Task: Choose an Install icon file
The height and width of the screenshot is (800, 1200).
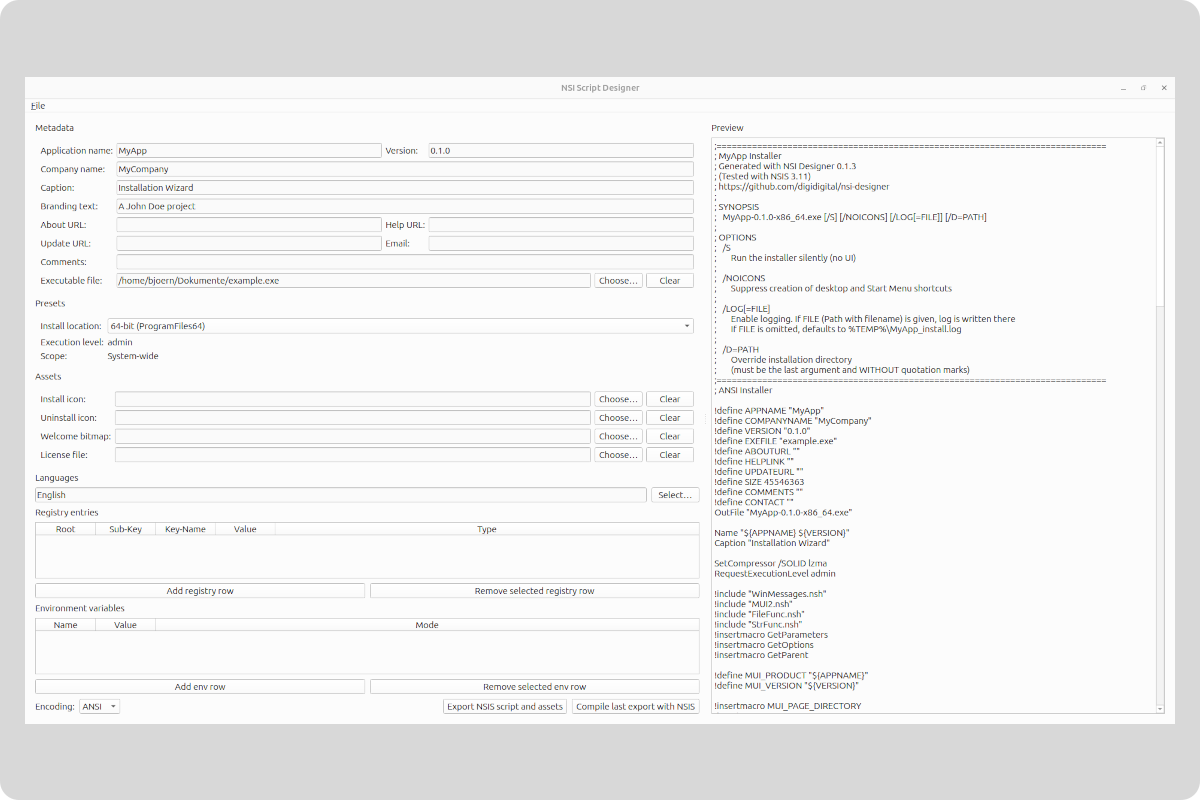Action: pos(618,398)
